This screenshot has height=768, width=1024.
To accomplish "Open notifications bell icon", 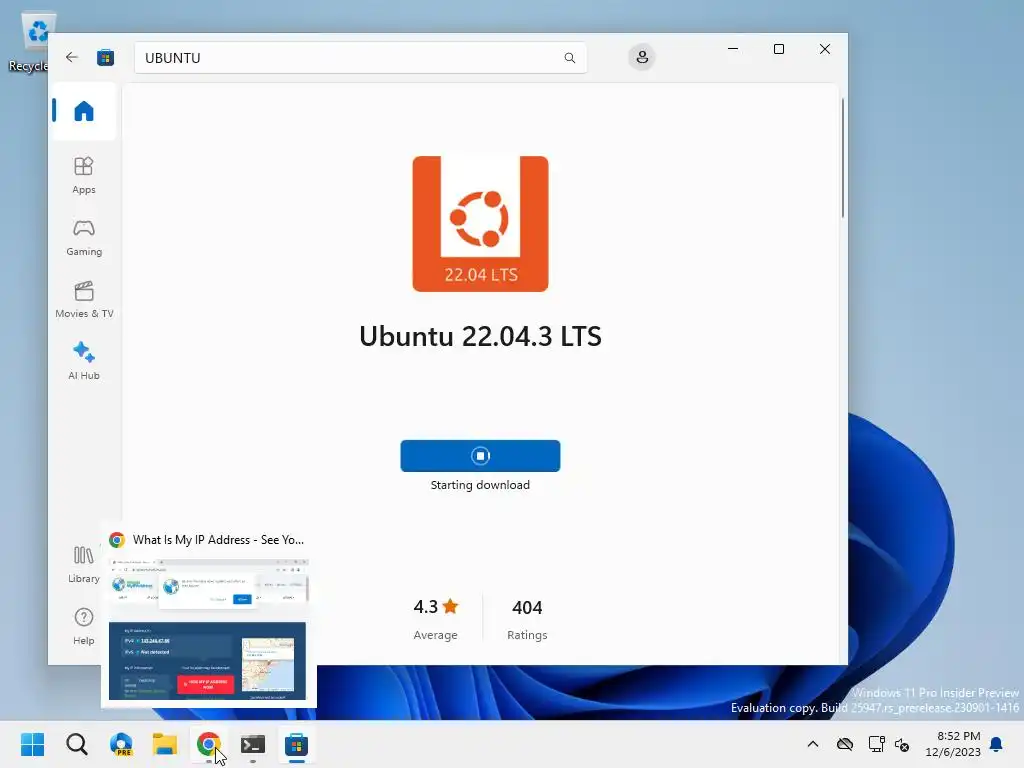I will tap(997, 744).
